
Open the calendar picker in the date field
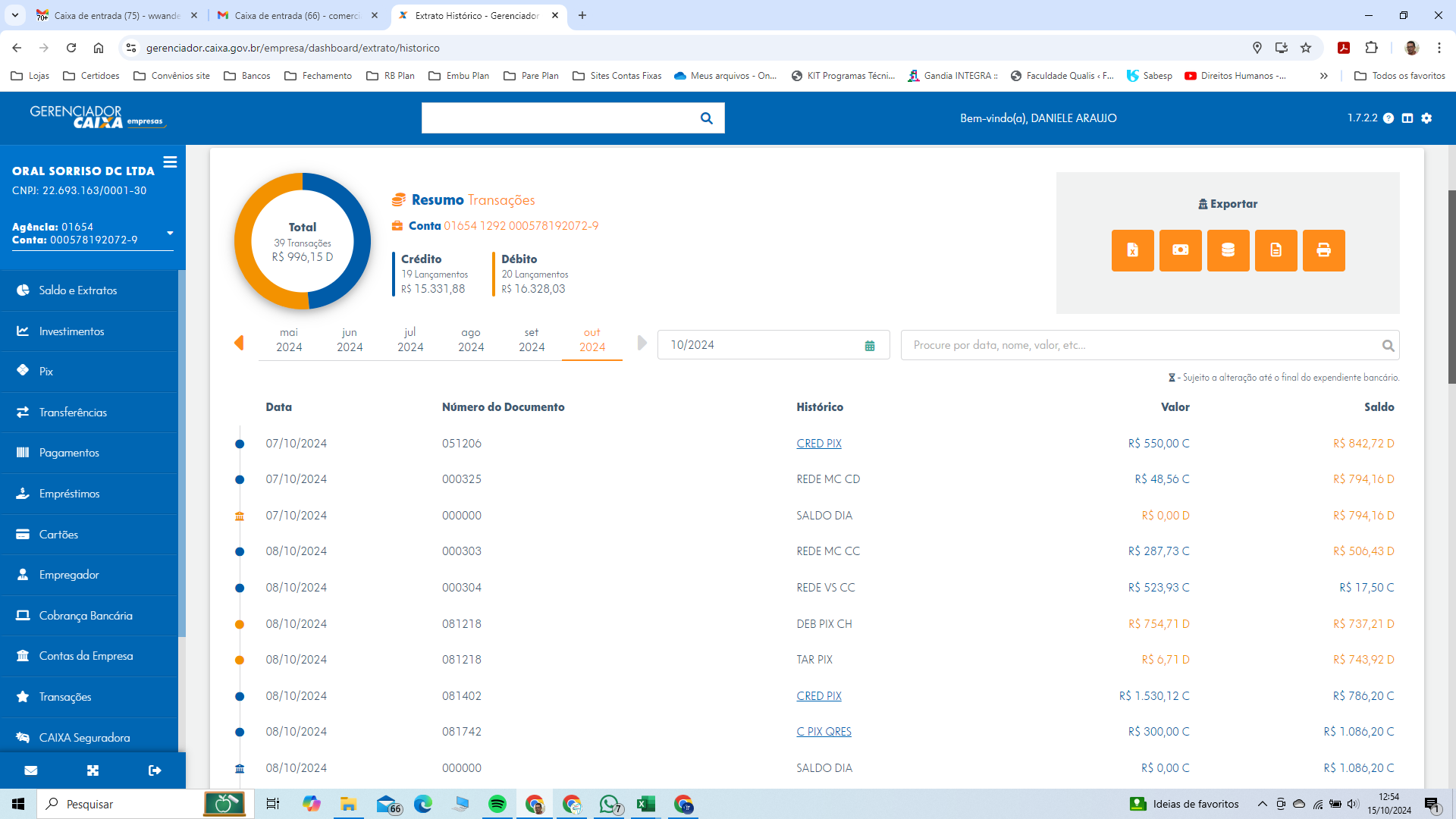point(870,346)
